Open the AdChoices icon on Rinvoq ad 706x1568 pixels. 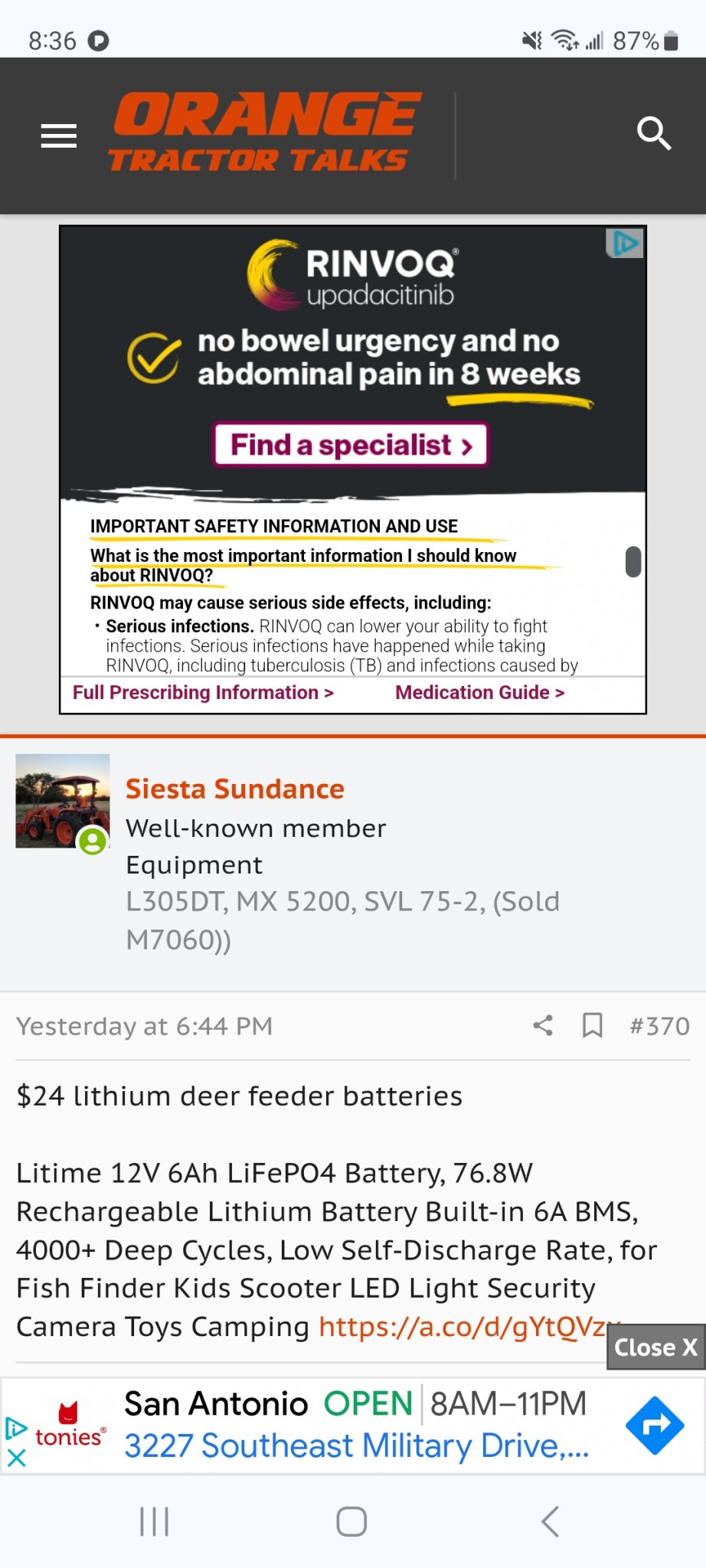pos(625,244)
